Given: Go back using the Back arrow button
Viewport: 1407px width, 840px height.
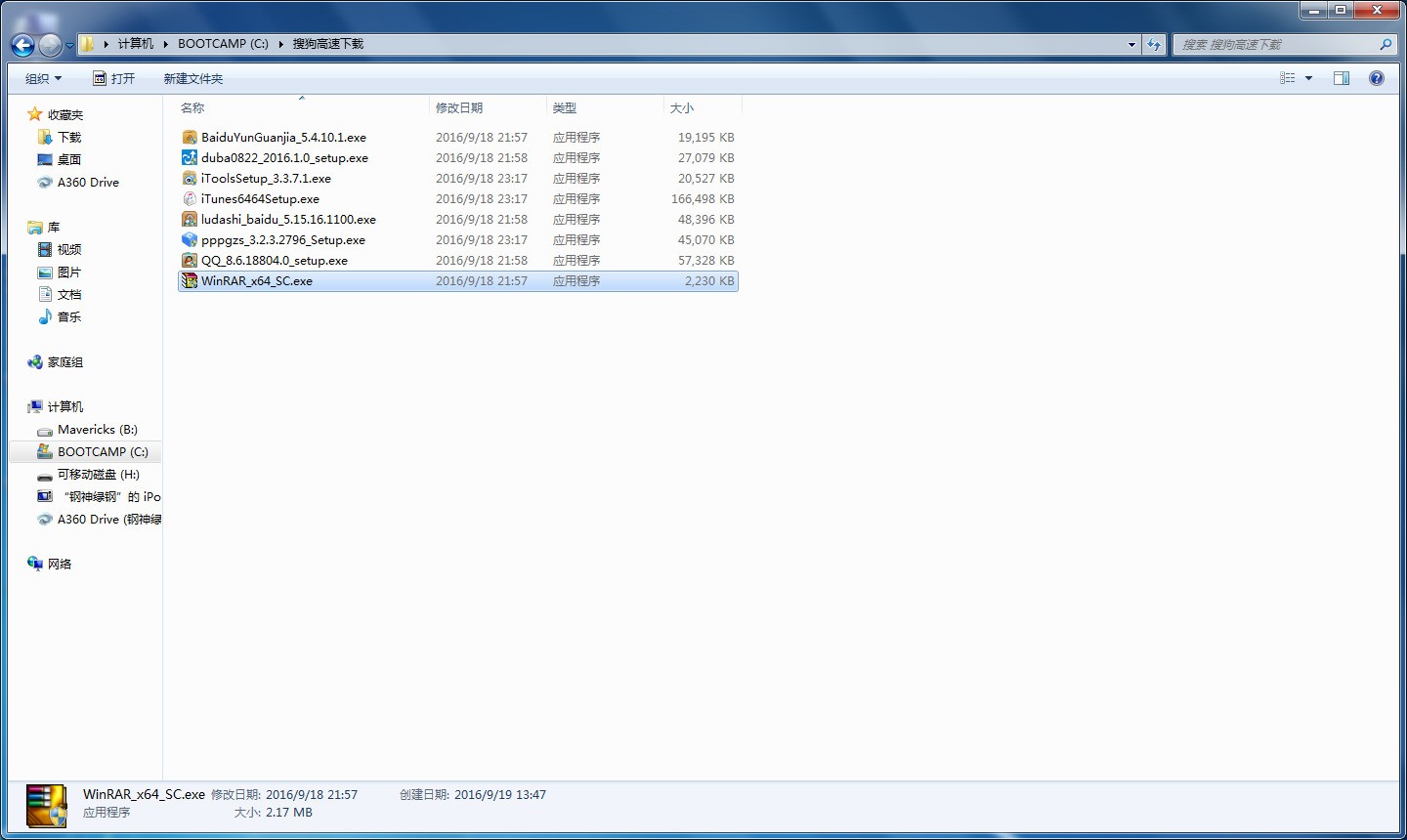Looking at the screenshot, I should [x=22, y=44].
